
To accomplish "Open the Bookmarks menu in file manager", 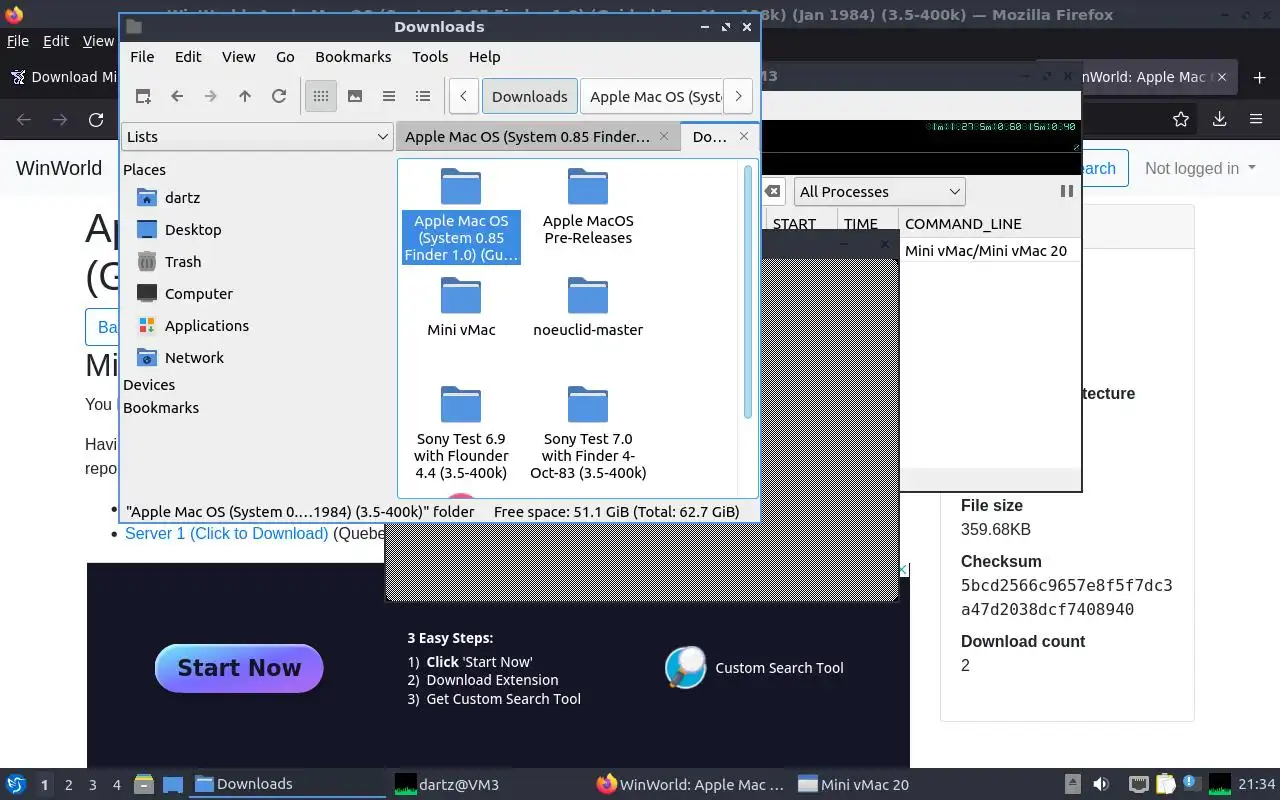I will (353, 57).
